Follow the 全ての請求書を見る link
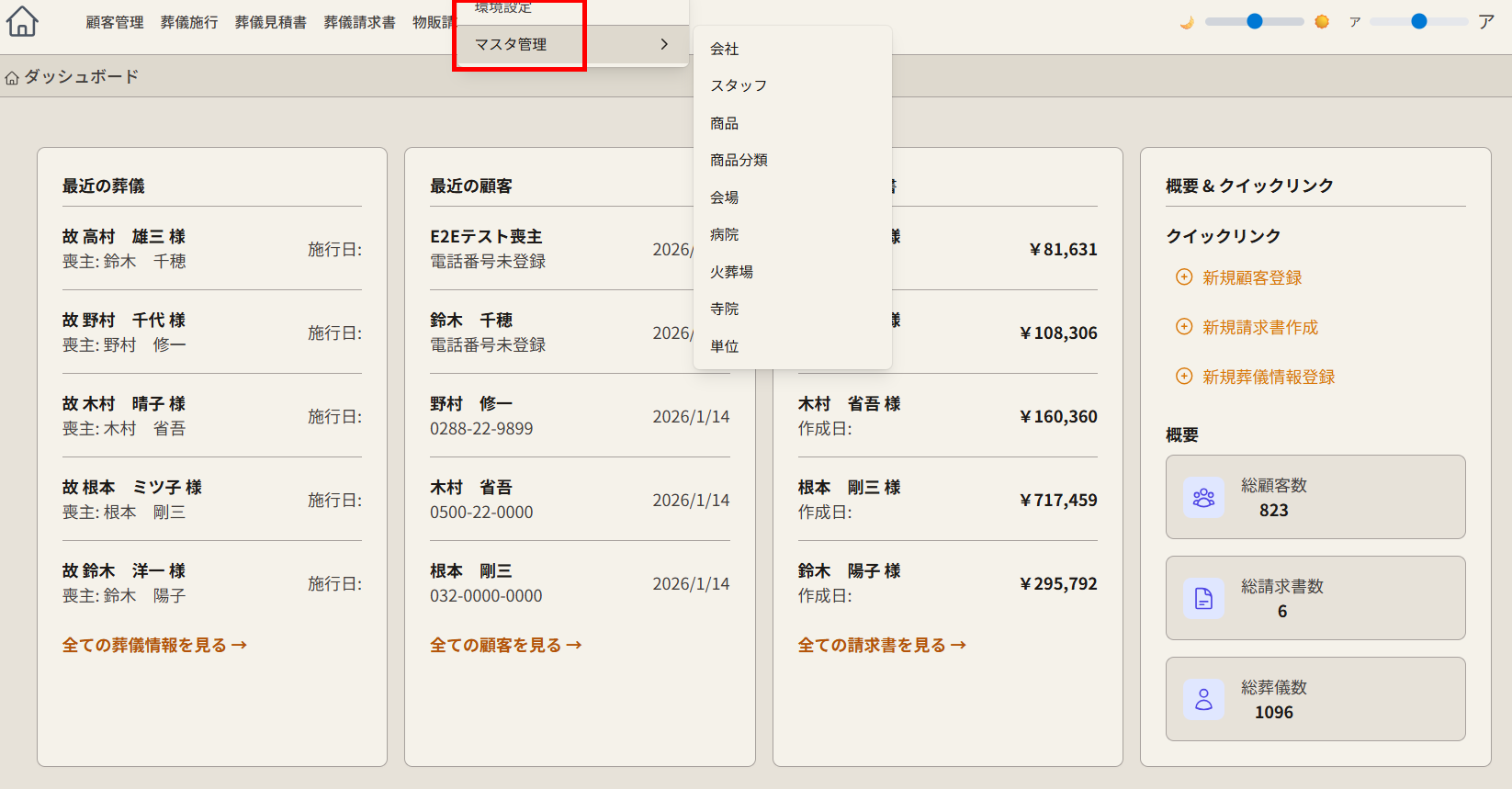The image size is (1512, 789). (x=882, y=645)
